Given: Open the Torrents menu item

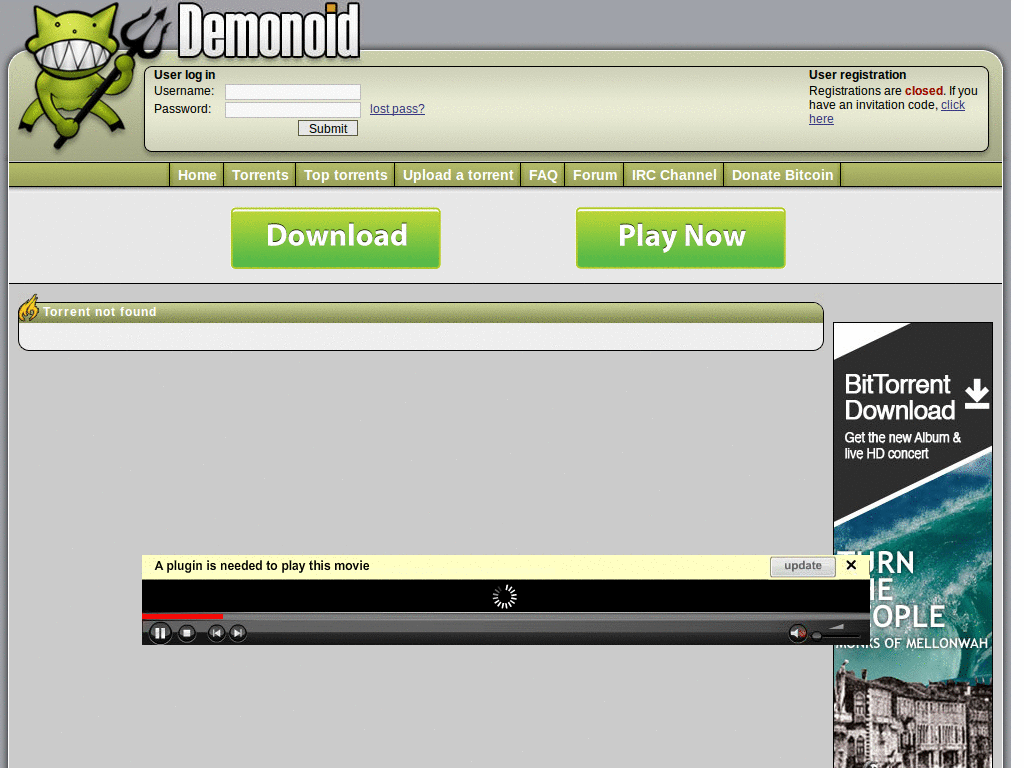Looking at the screenshot, I should tap(260, 175).
